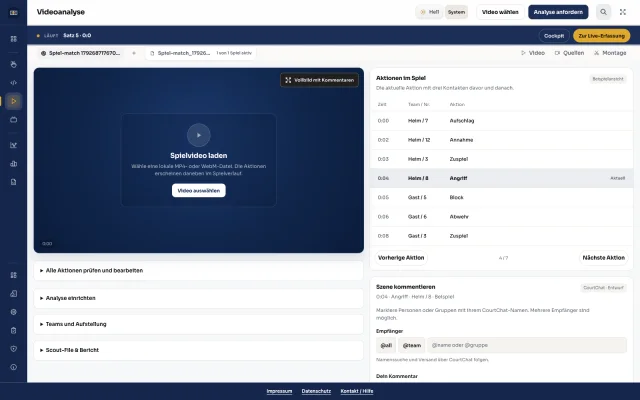Click the globe icon on the Spiel-match tab
Viewport: 640px width, 400px height.
(44, 53)
